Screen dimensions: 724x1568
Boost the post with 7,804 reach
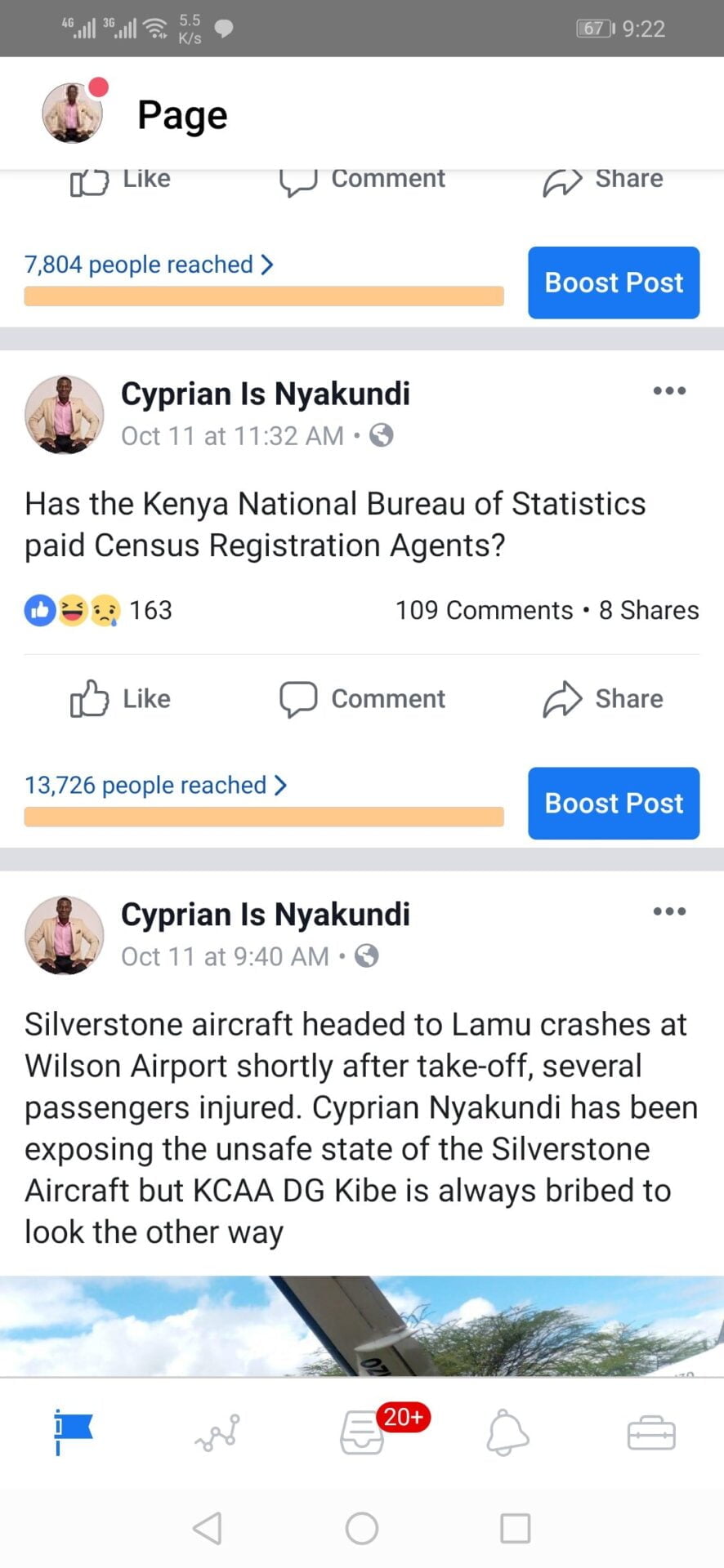[614, 283]
